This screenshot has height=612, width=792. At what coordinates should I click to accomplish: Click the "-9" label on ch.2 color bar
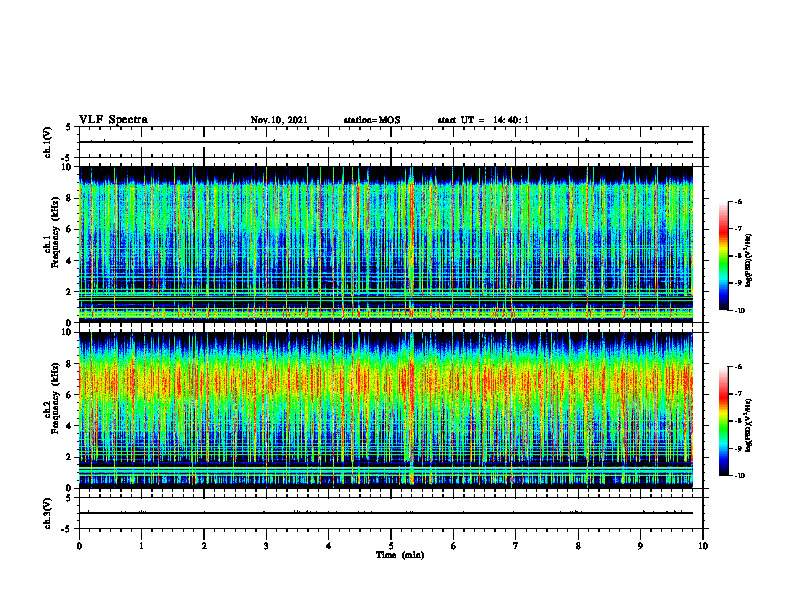(738, 448)
